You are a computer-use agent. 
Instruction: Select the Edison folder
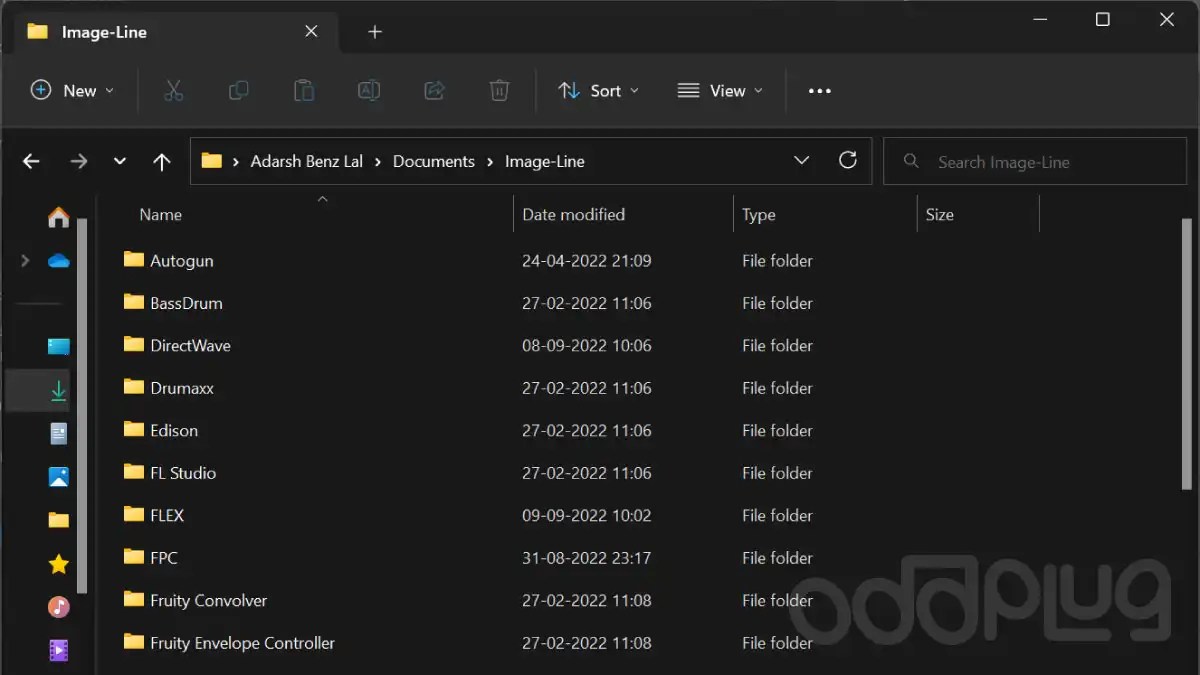click(174, 430)
